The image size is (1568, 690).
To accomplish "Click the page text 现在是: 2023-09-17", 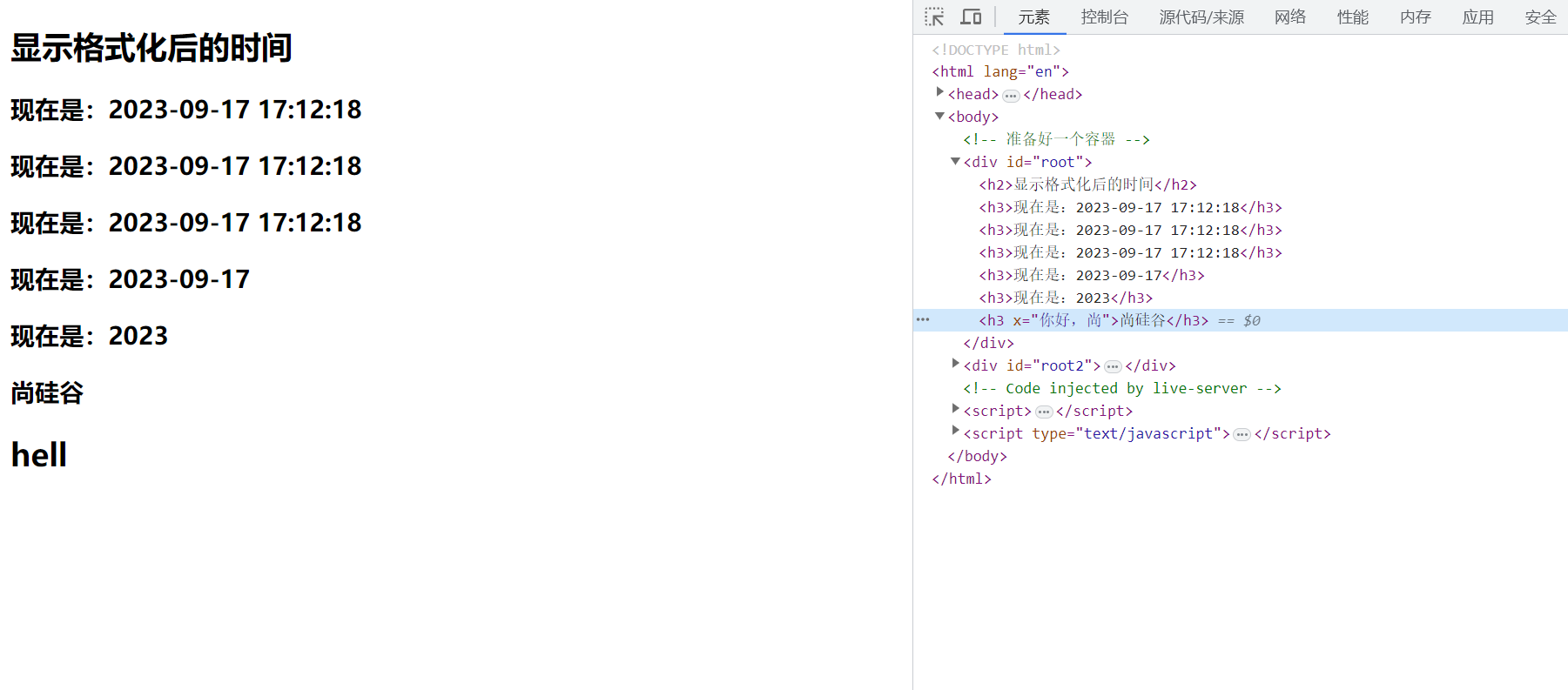I will pyautogui.click(x=131, y=279).
